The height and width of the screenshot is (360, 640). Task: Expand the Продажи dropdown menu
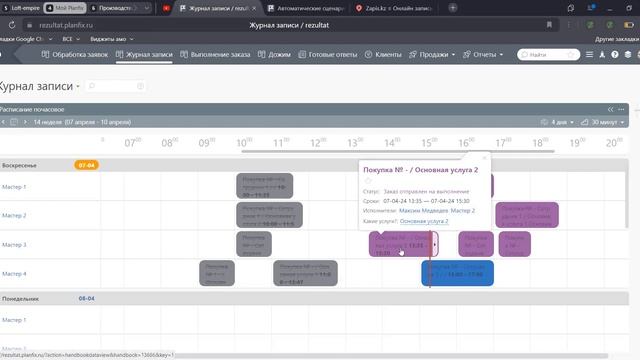tap(432, 54)
